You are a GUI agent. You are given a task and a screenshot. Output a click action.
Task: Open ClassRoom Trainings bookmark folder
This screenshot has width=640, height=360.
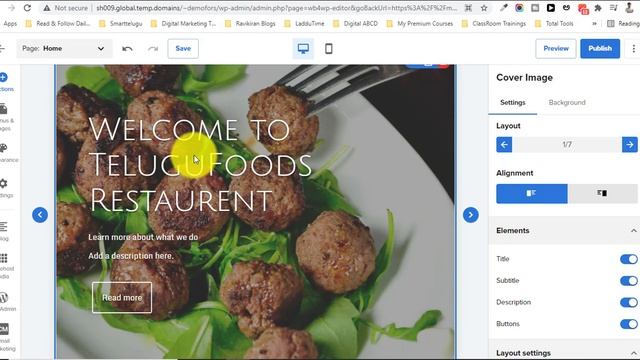pos(494,24)
